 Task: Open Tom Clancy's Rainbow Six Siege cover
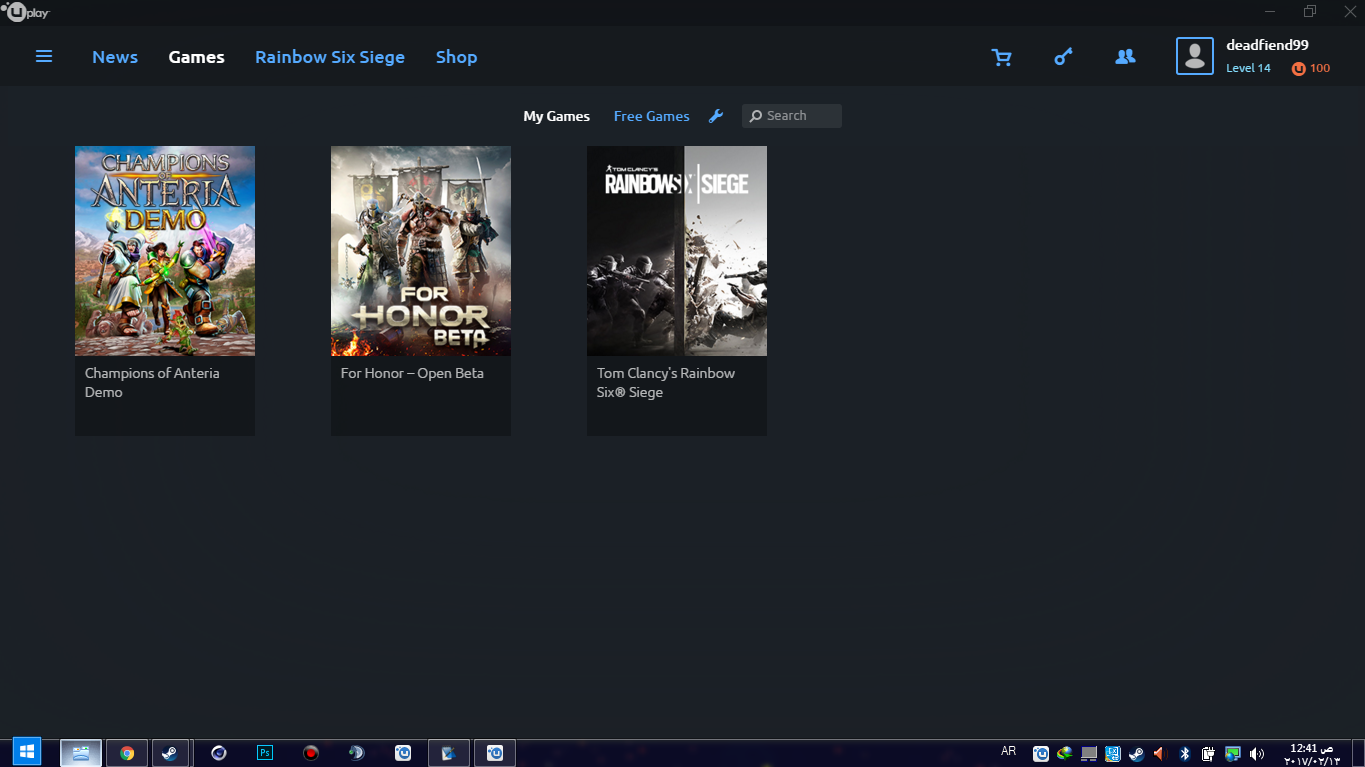[677, 251]
